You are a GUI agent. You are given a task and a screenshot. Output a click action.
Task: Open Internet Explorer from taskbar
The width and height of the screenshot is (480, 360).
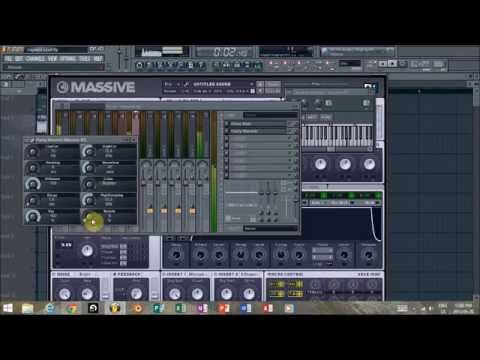(x=49, y=308)
